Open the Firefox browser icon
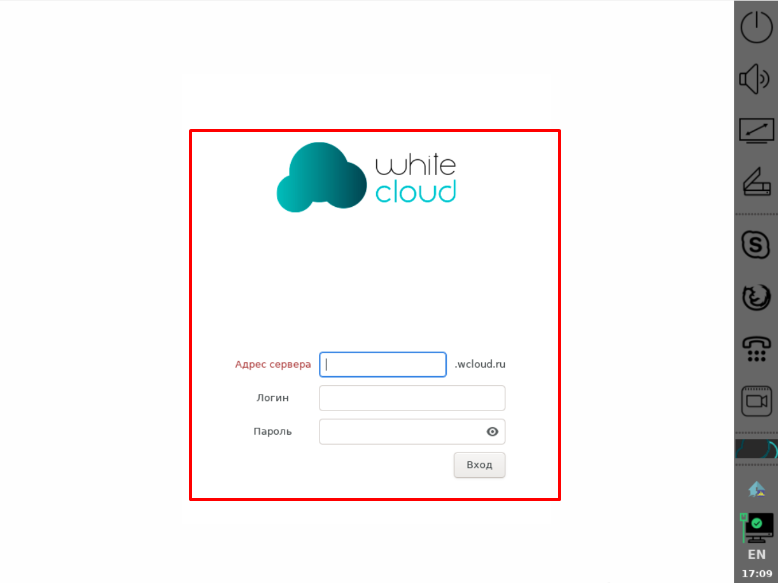The image size is (778, 583). [x=756, y=296]
